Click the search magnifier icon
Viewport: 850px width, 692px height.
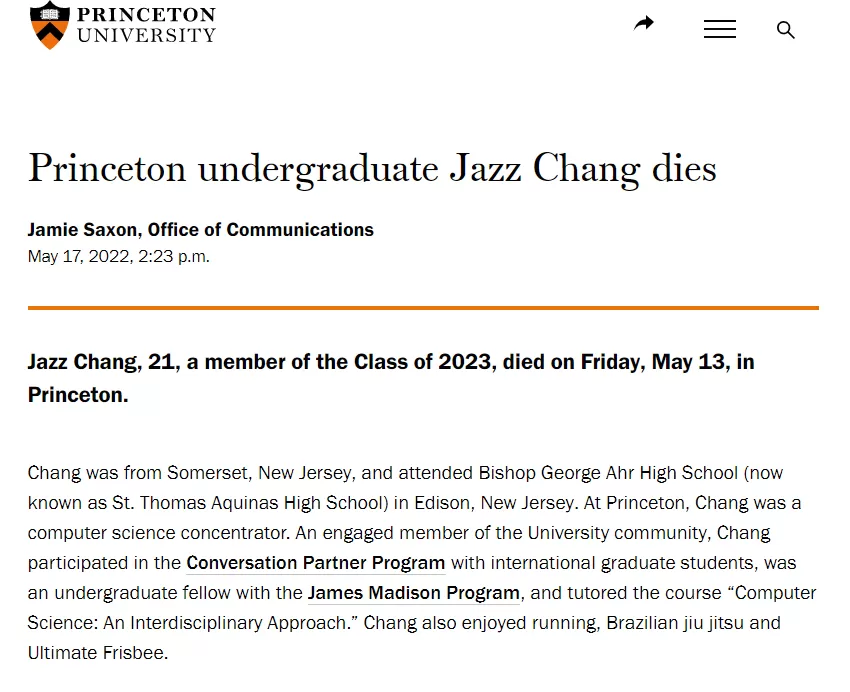[785, 30]
